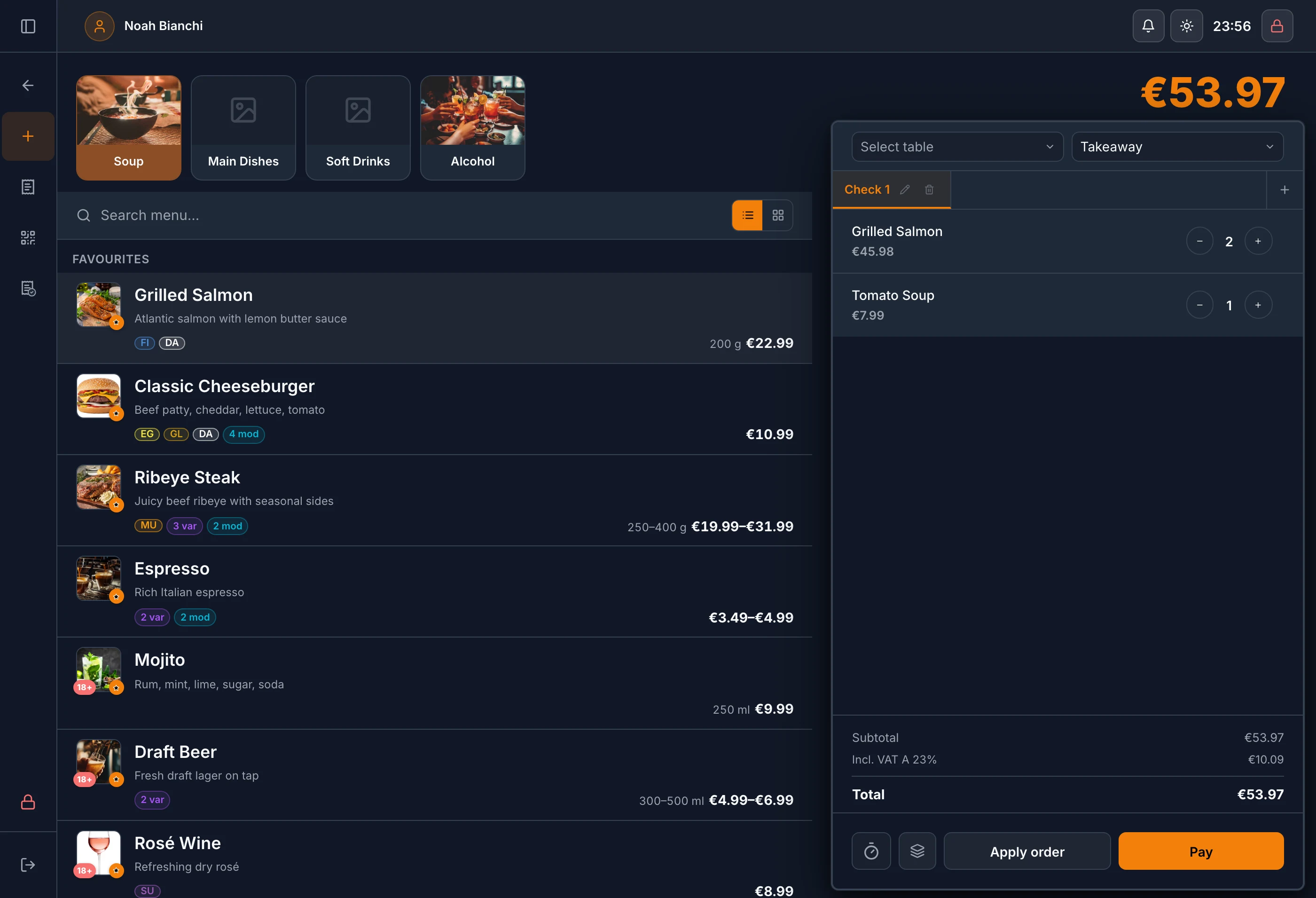
Task: Switch to list view
Action: (747, 215)
